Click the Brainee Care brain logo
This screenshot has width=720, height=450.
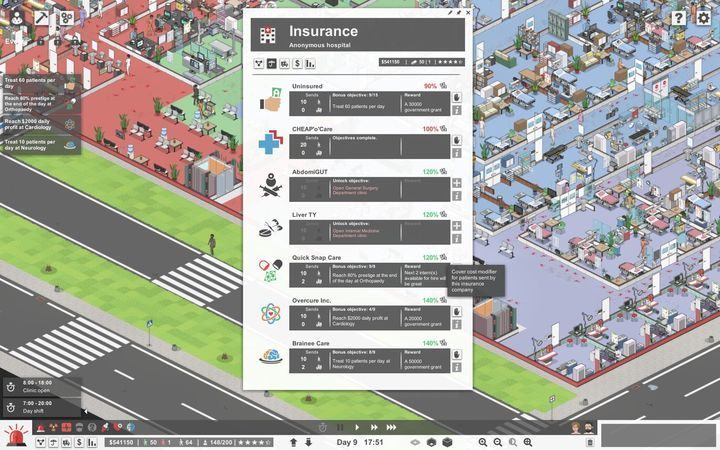click(270, 357)
